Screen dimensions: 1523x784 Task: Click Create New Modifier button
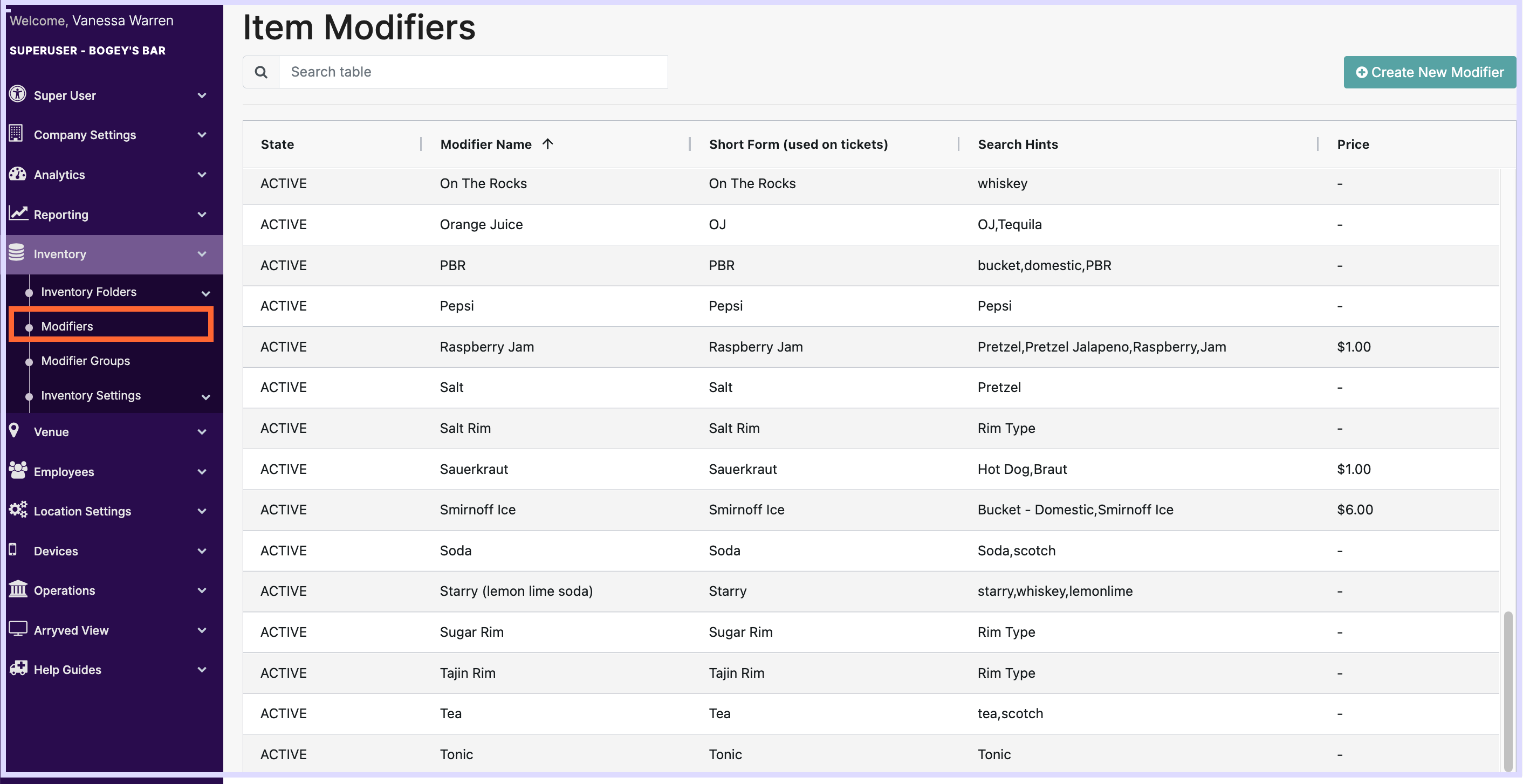[1429, 72]
